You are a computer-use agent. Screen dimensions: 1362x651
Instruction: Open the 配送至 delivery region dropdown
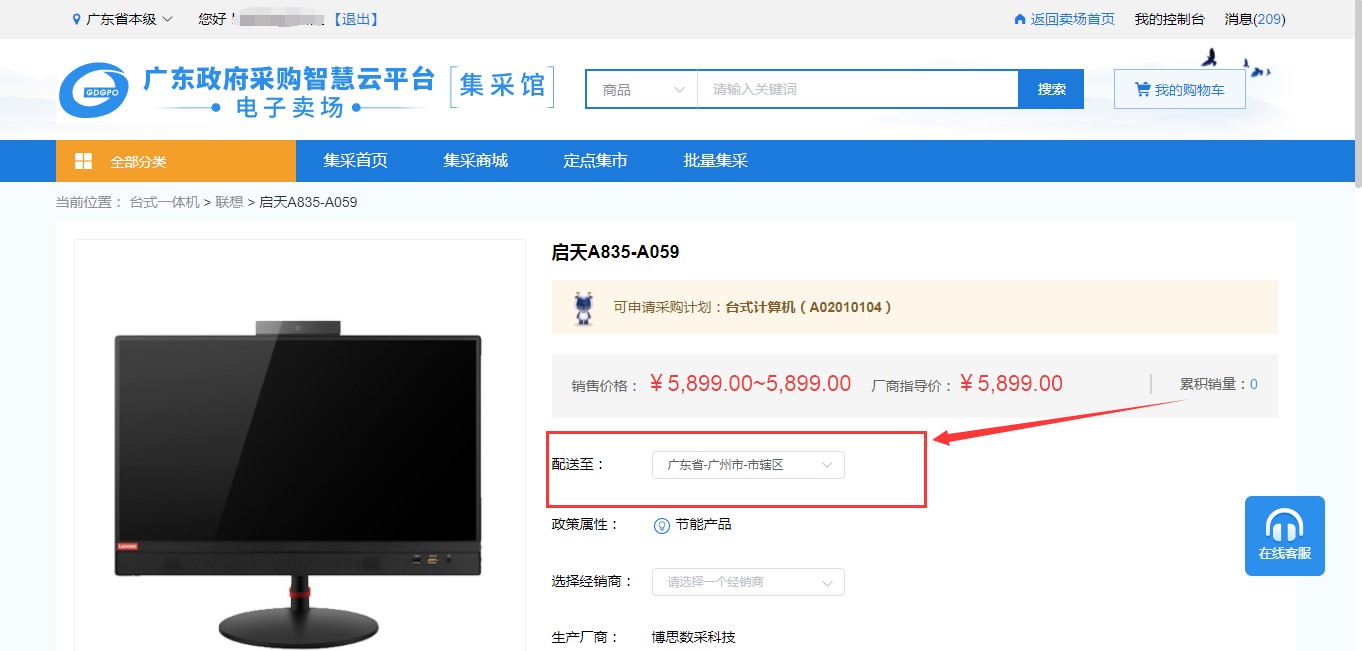coord(748,465)
